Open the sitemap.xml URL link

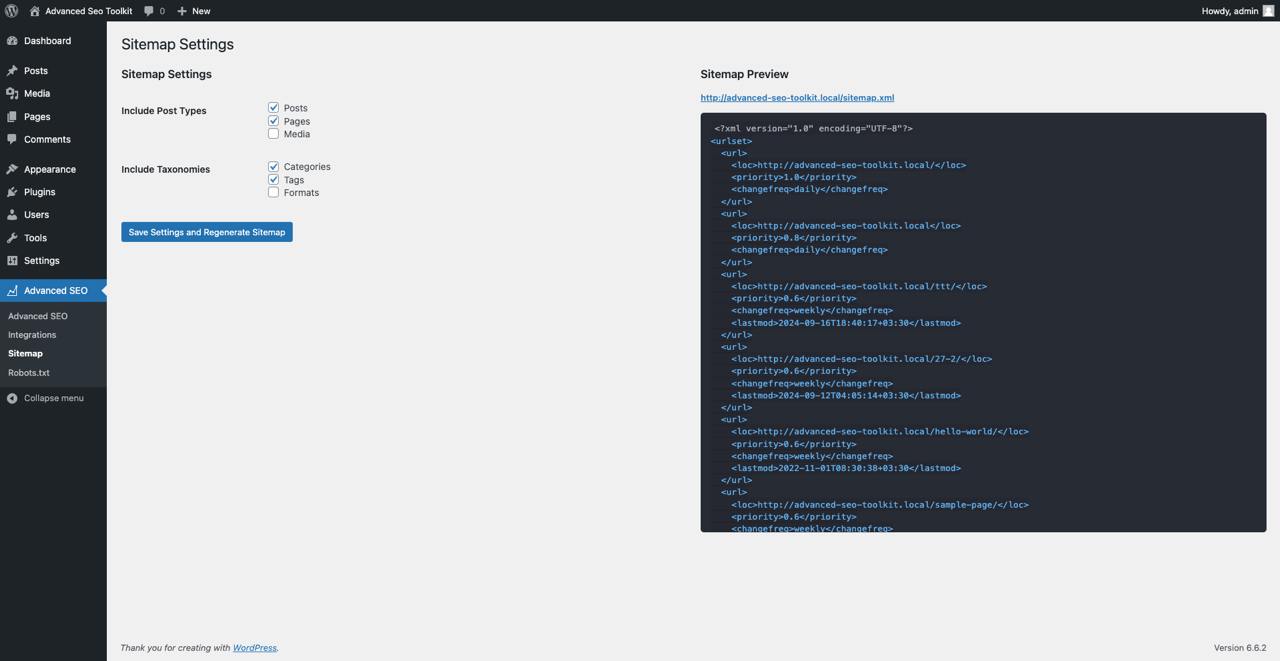pyautogui.click(x=797, y=98)
